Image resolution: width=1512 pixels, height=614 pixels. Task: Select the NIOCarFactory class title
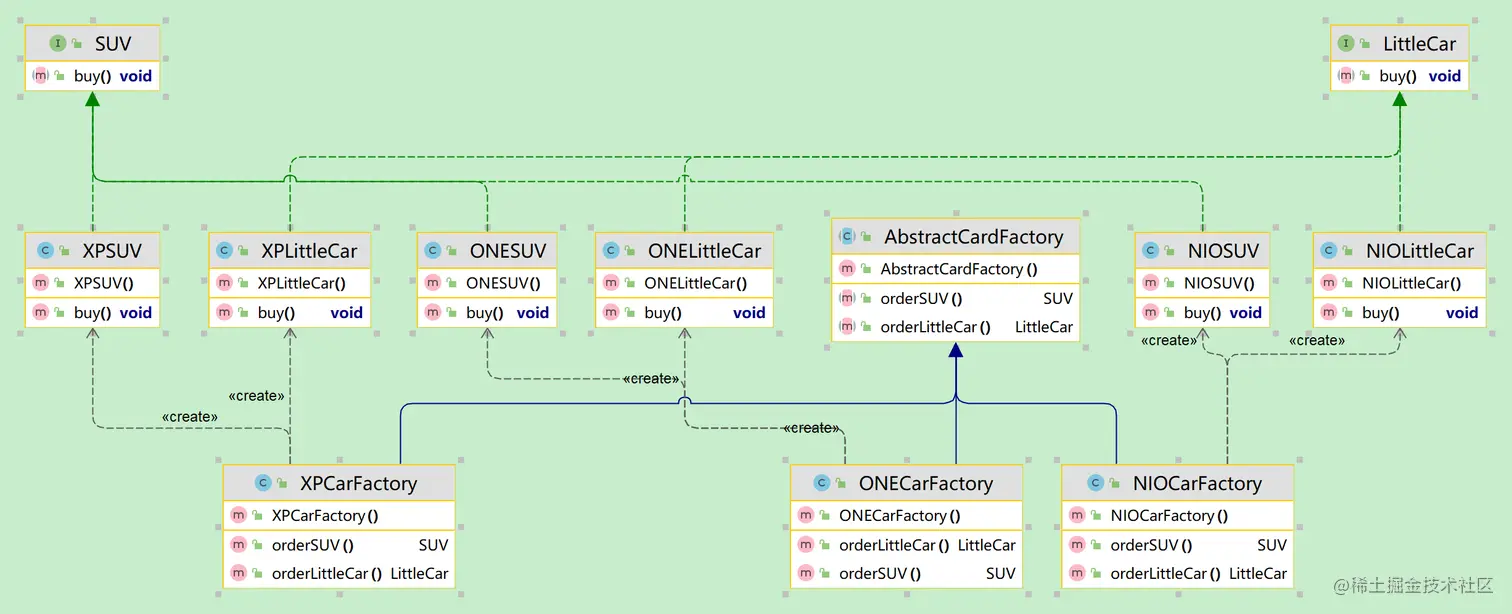(x=1197, y=483)
